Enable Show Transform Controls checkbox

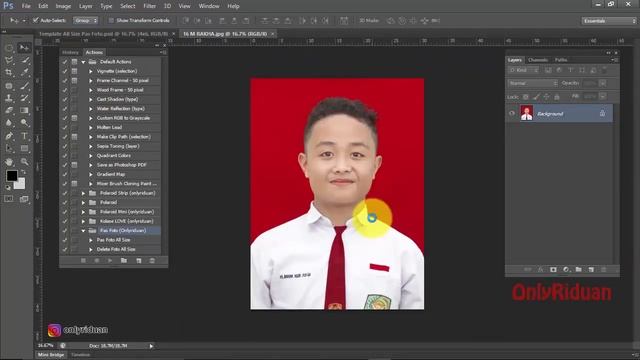point(111,20)
